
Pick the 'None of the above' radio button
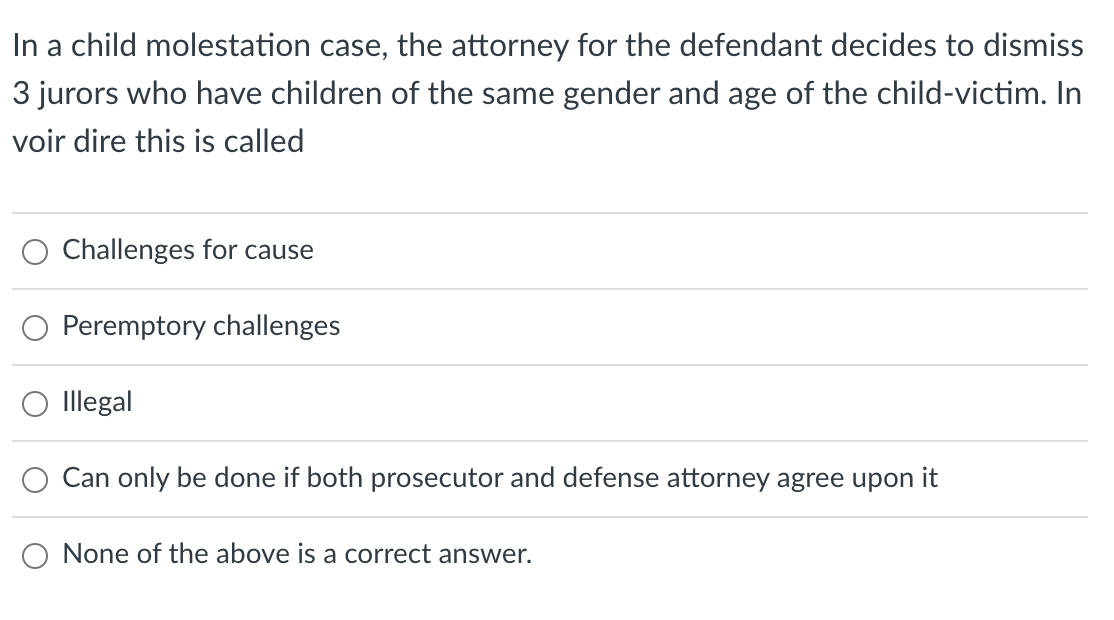point(35,555)
